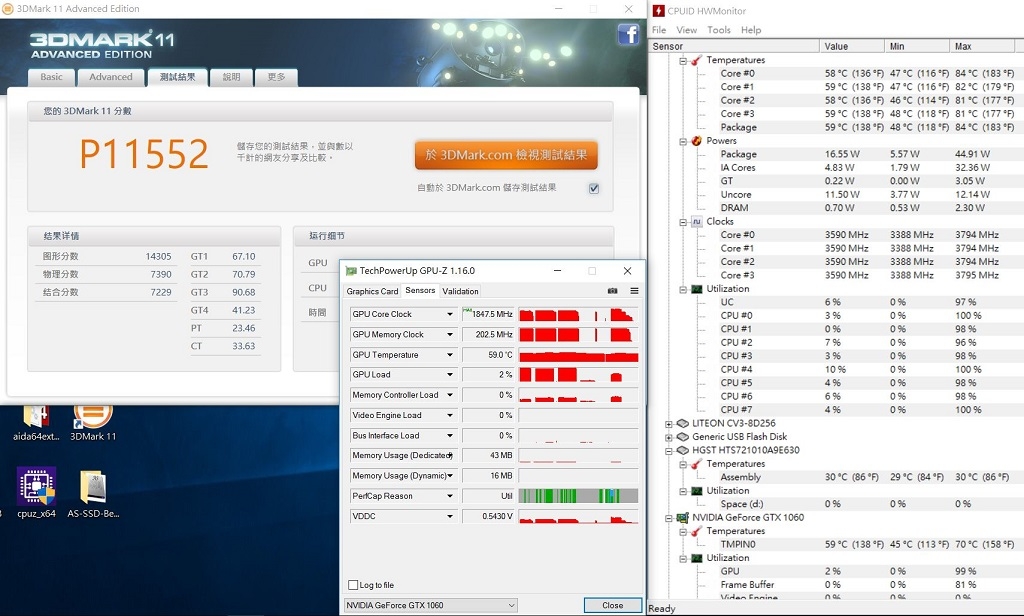Click GPU-Z screenshot camera icon
Screen dimensions: 1024x616
[x=613, y=291]
